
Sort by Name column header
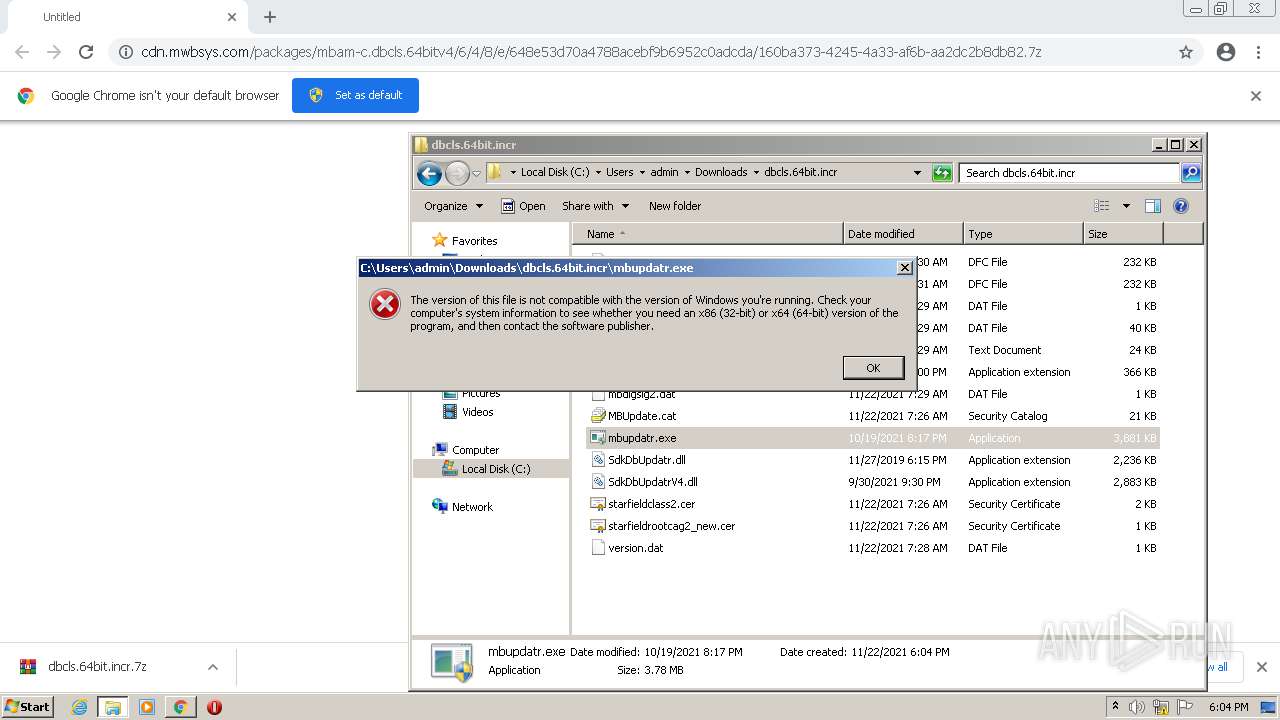coord(707,234)
